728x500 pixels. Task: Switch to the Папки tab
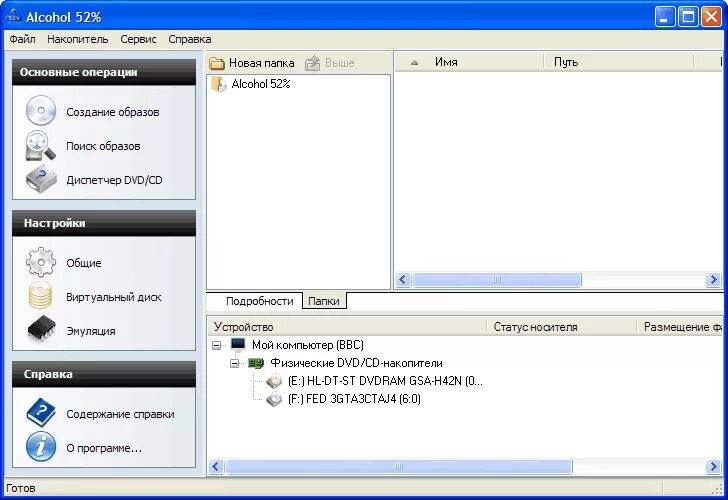click(324, 301)
